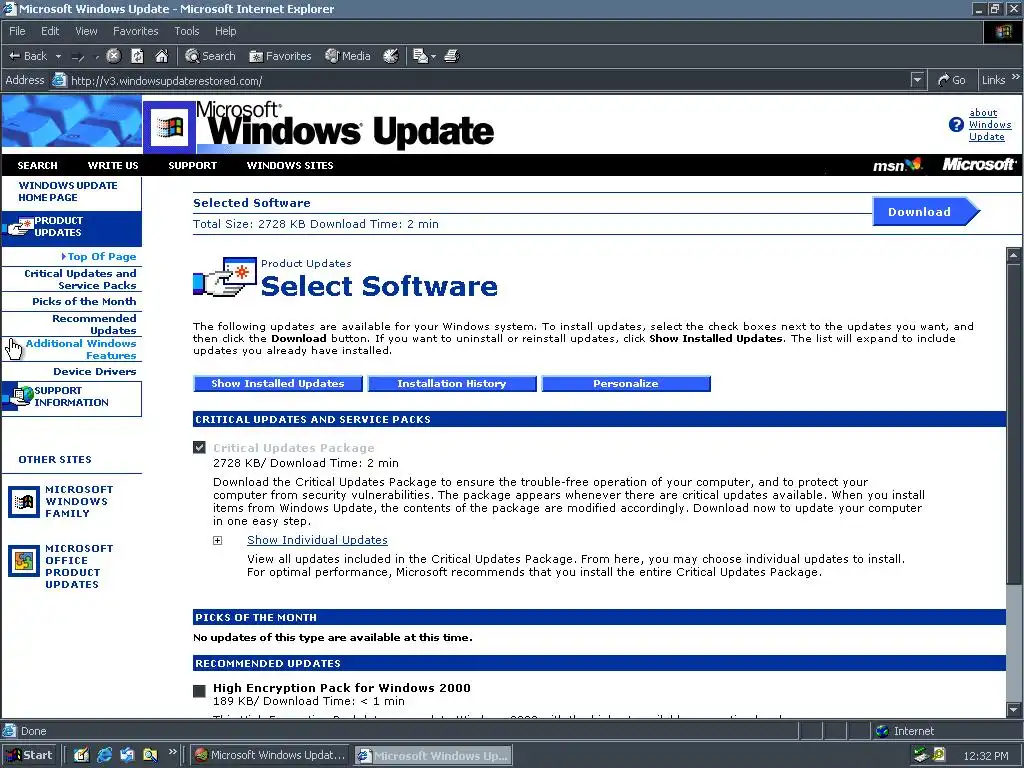Go to Recommended Updates sidebar link
Screen dimensions: 1024x768
95,324
